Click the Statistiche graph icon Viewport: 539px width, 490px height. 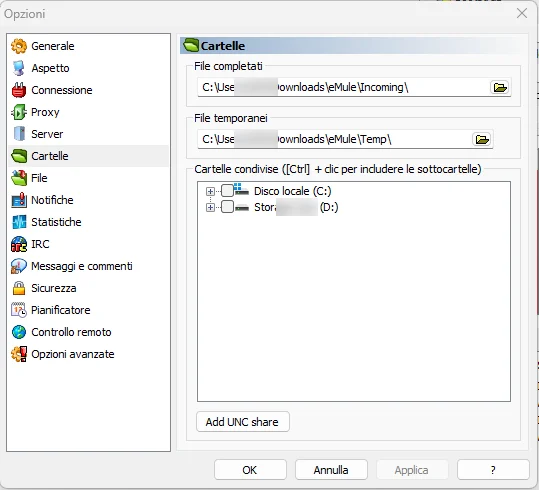coord(19,222)
